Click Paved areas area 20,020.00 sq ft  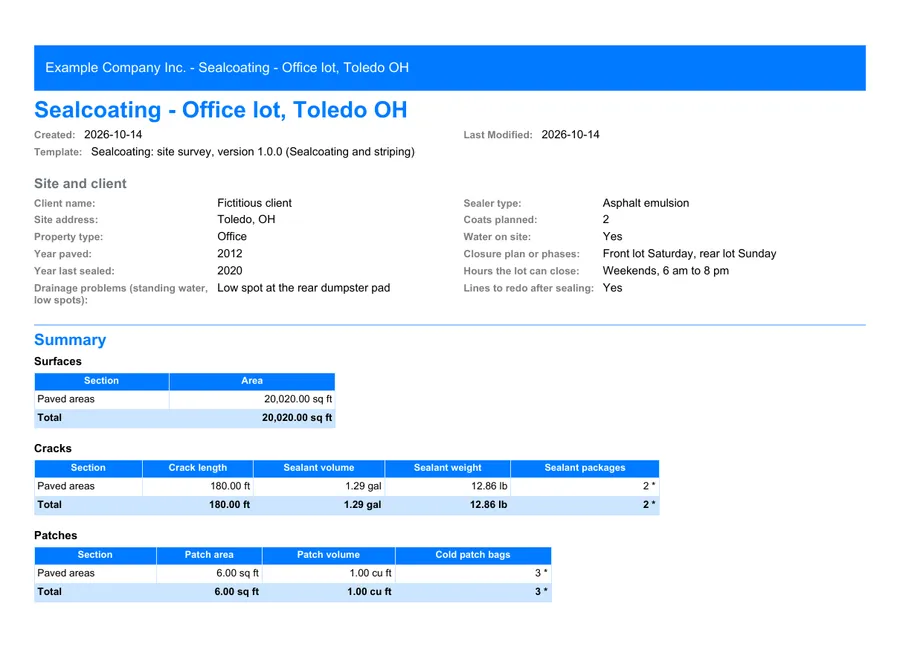[x=298, y=399]
